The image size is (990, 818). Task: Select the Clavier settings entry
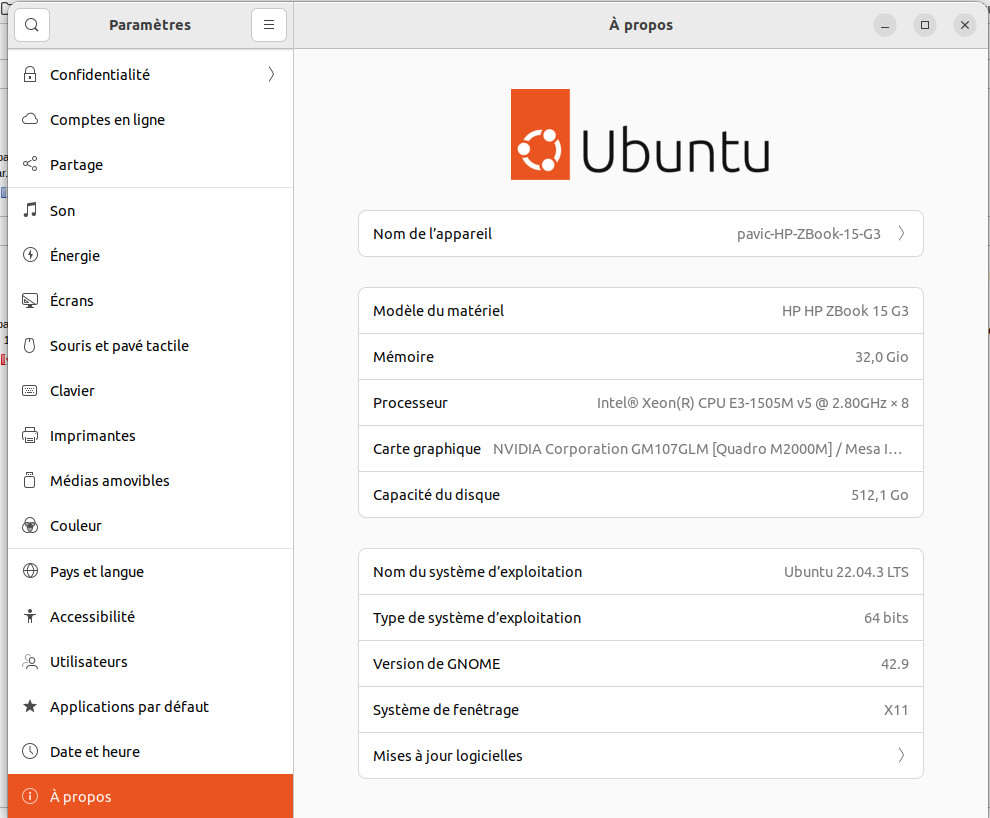(x=72, y=391)
